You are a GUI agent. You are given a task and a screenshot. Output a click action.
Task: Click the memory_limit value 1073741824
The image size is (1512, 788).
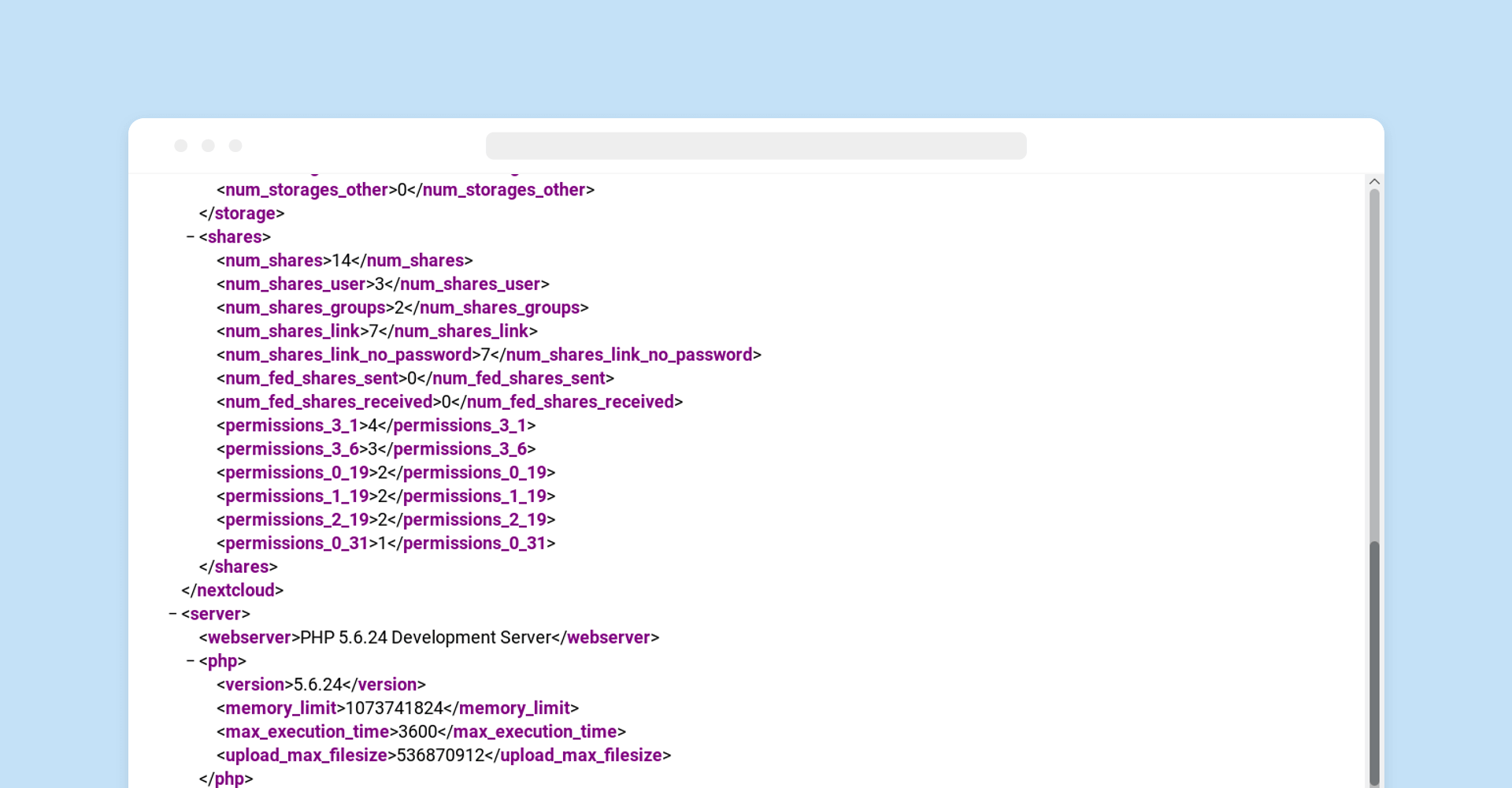(x=395, y=708)
